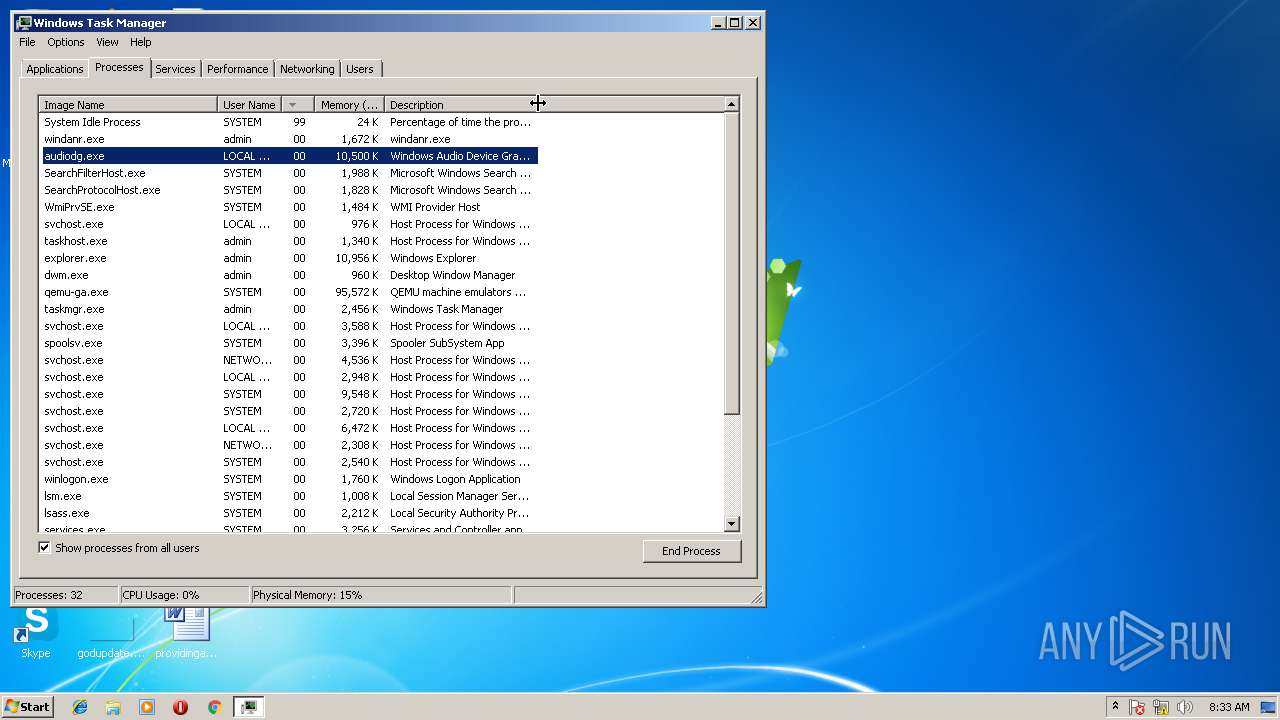Sort by Memory column header

tap(350, 104)
